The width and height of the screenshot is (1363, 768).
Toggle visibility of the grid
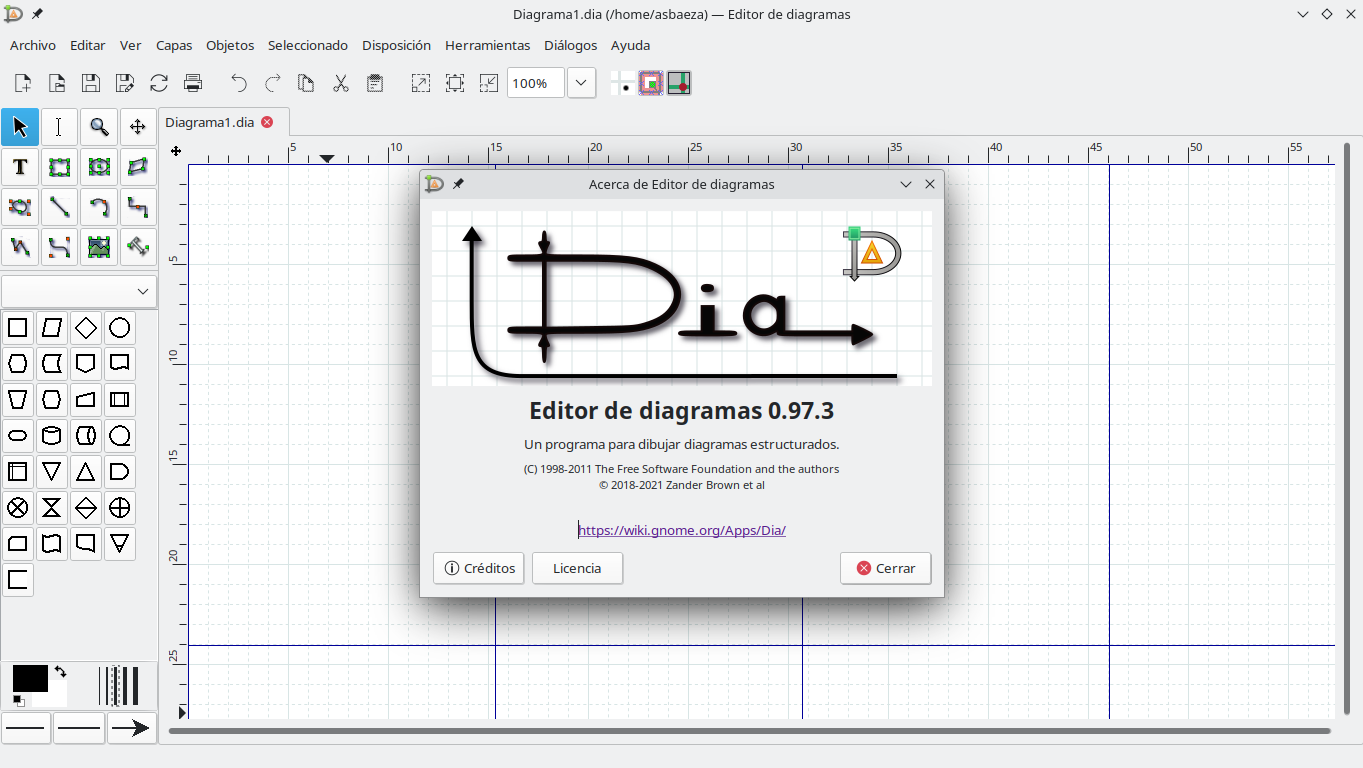[624, 83]
